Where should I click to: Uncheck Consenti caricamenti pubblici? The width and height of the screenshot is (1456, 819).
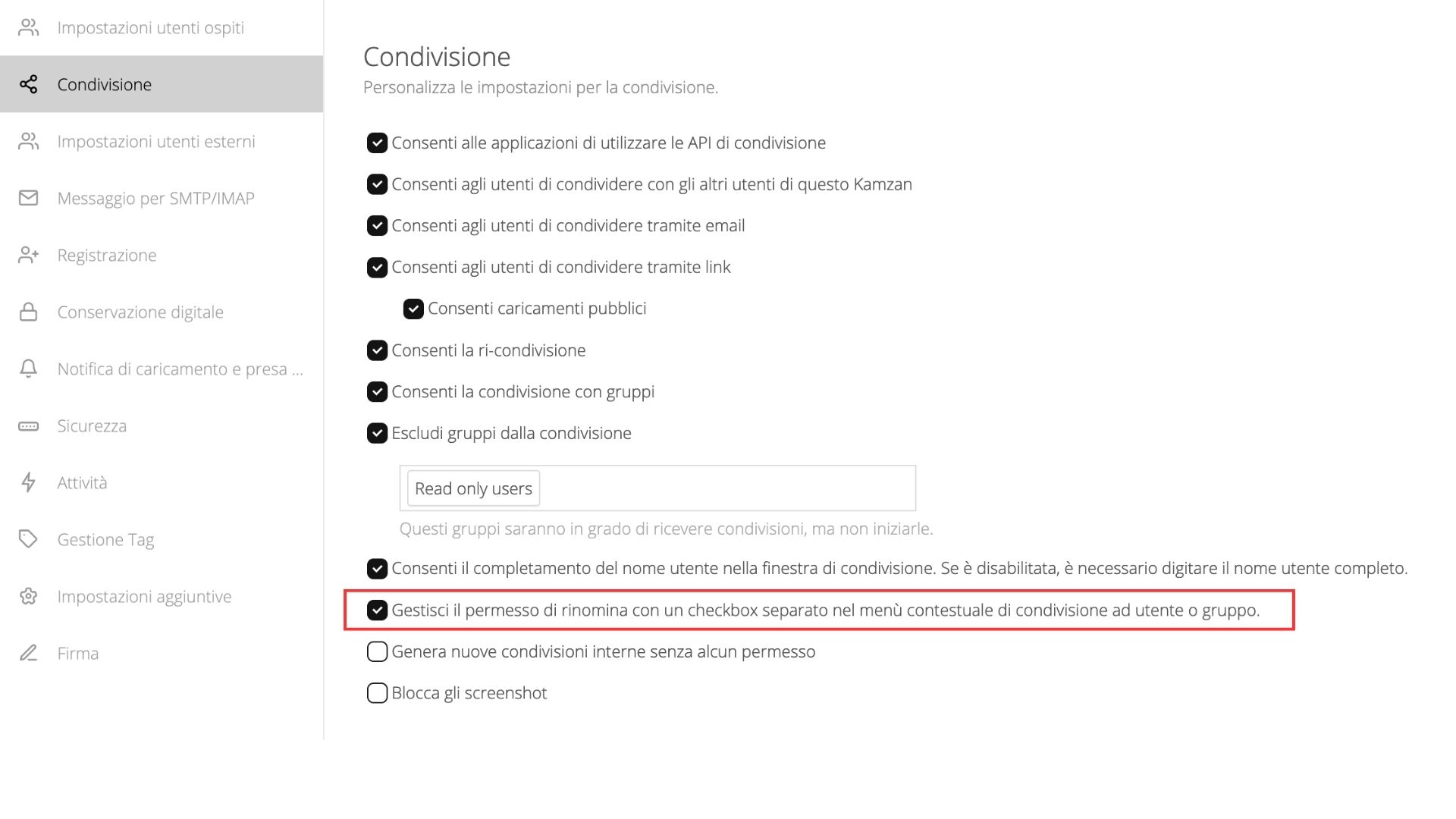click(413, 309)
